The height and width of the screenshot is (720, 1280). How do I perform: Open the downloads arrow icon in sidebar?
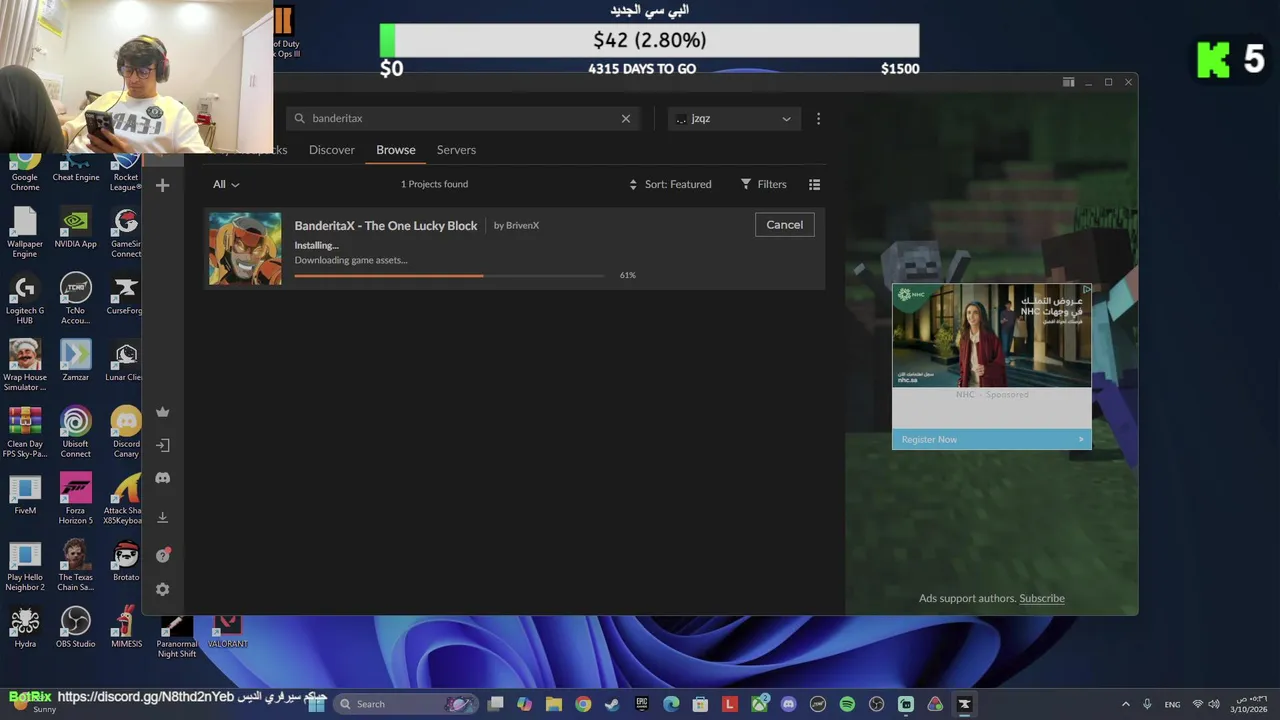tap(163, 517)
